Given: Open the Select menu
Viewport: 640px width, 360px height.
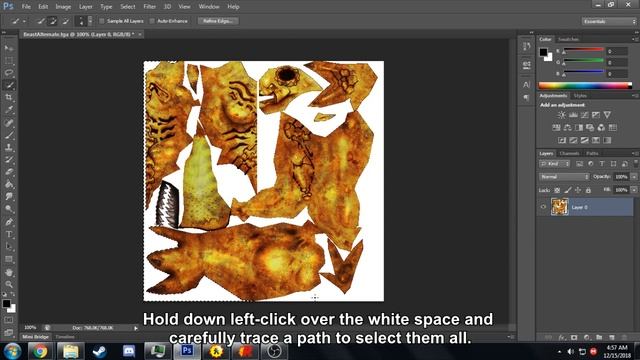Looking at the screenshot, I should pyautogui.click(x=128, y=7).
